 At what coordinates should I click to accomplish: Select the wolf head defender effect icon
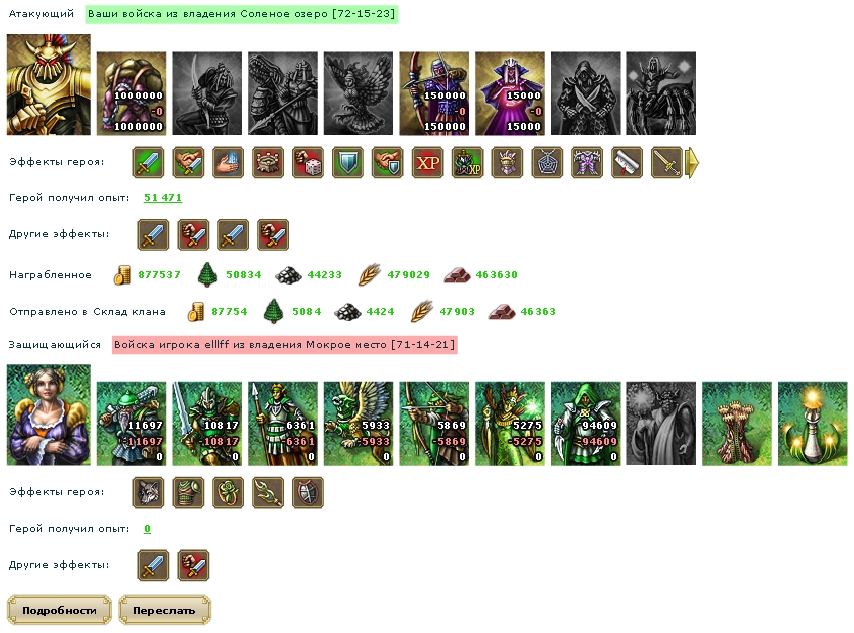pyautogui.click(x=148, y=492)
